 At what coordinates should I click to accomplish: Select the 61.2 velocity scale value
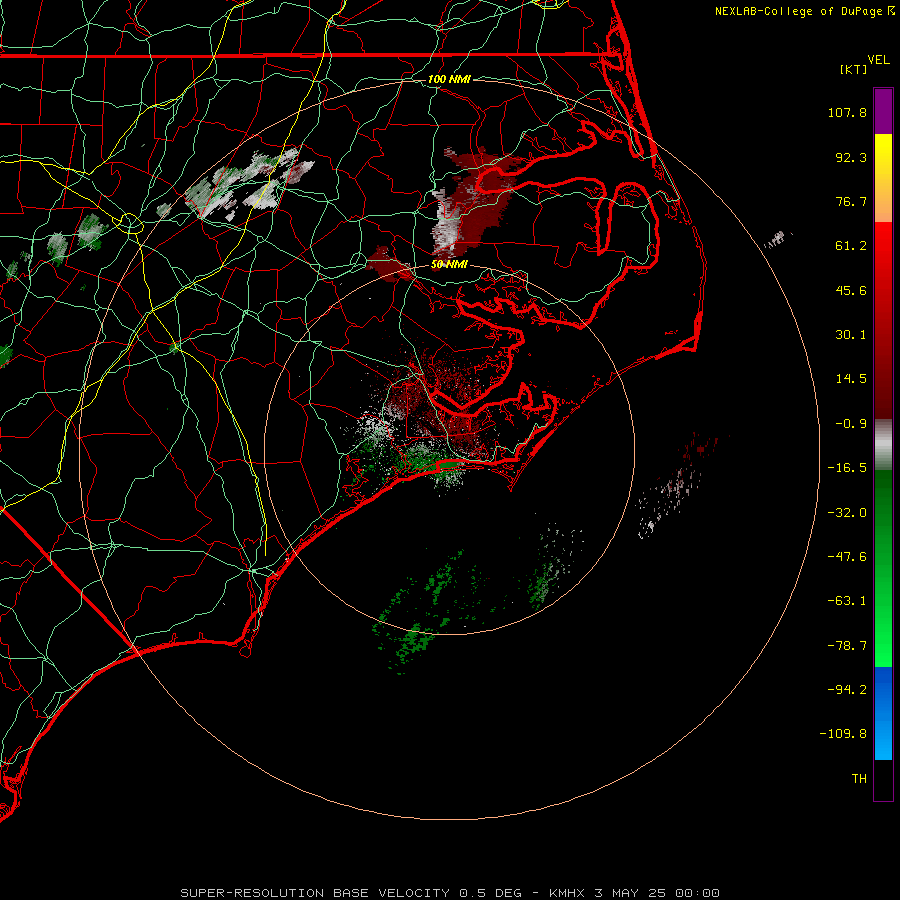tap(851, 246)
